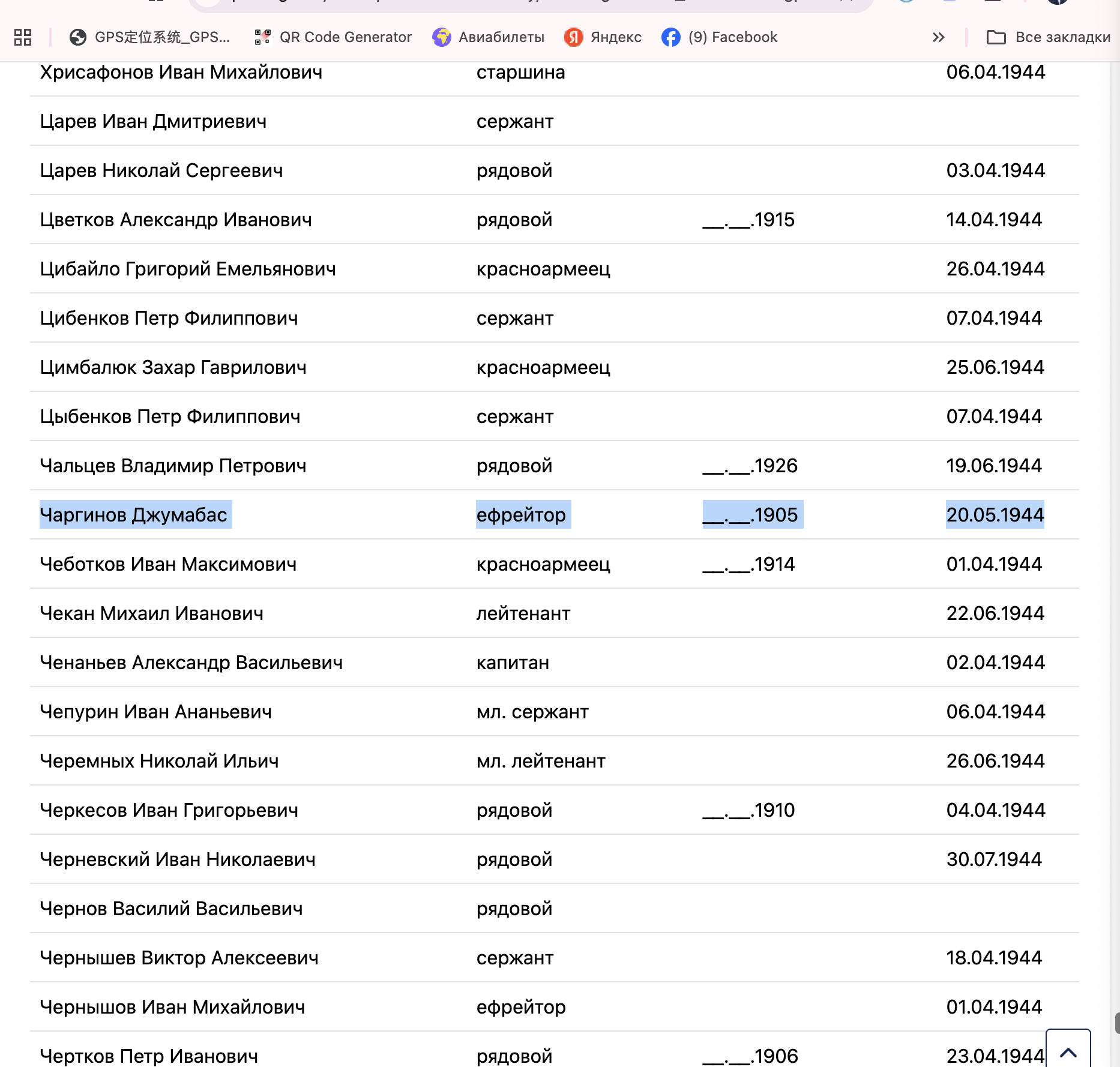Open the GPS定位系统 bookmark
The image size is (1120, 1067).
coord(150,37)
